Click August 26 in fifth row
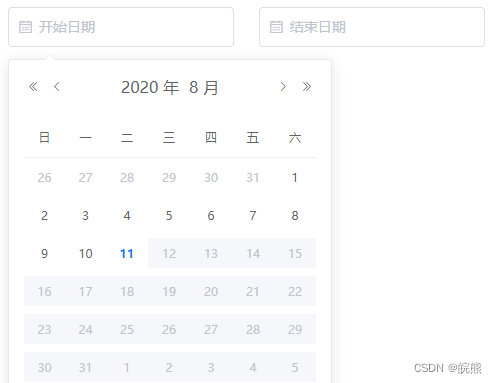The image size is (497, 383). pyautogui.click(x=169, y=330)
